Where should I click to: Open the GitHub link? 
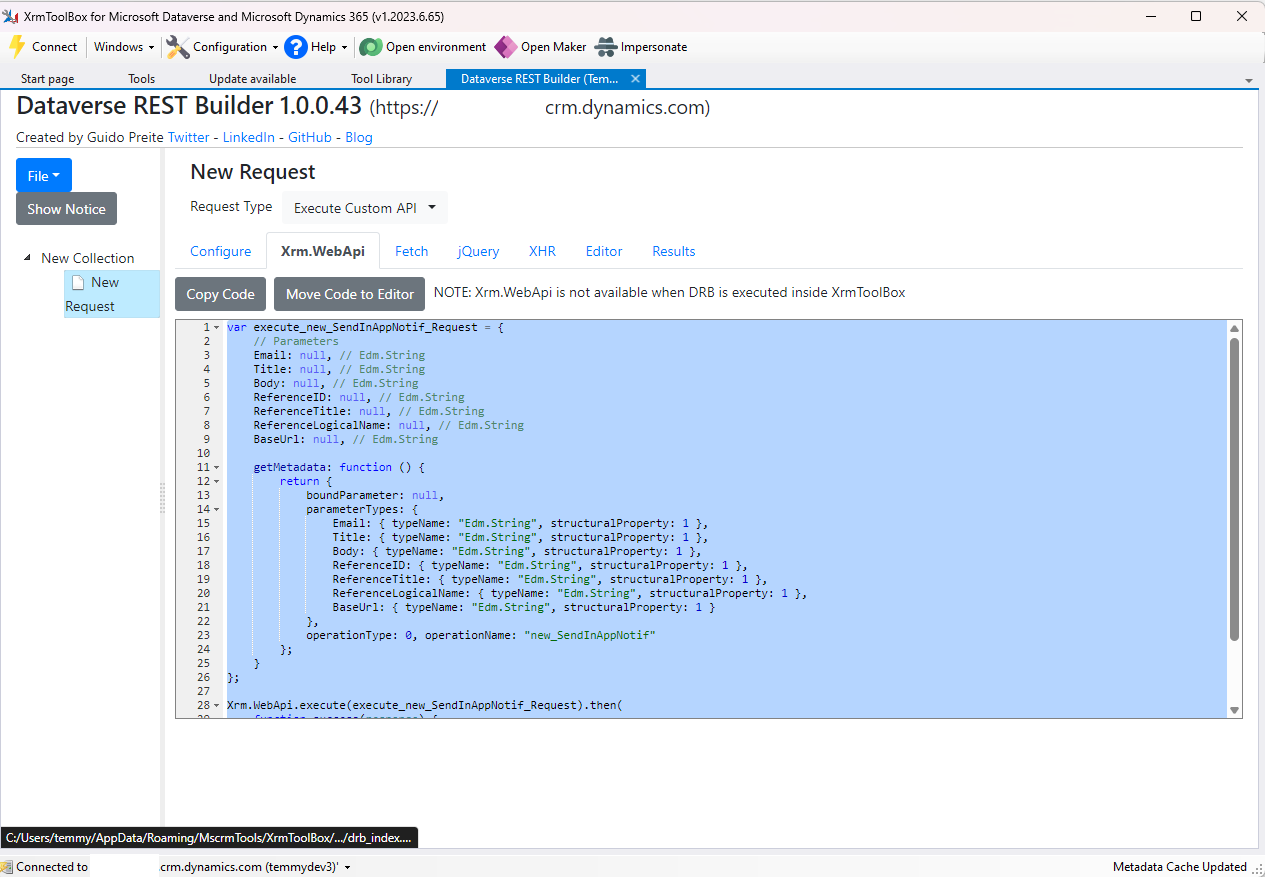pyautogui.click(x=310, y=137)
